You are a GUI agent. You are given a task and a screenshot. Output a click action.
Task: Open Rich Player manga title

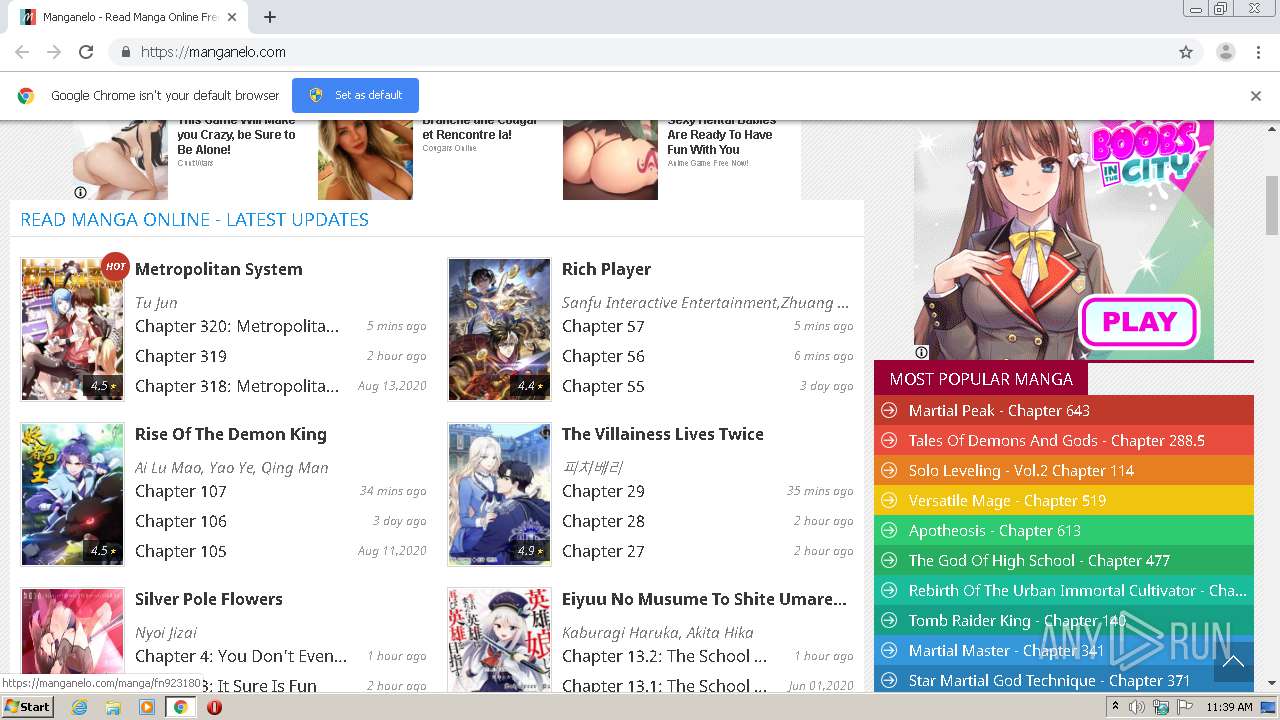click(x=606, y=269)
